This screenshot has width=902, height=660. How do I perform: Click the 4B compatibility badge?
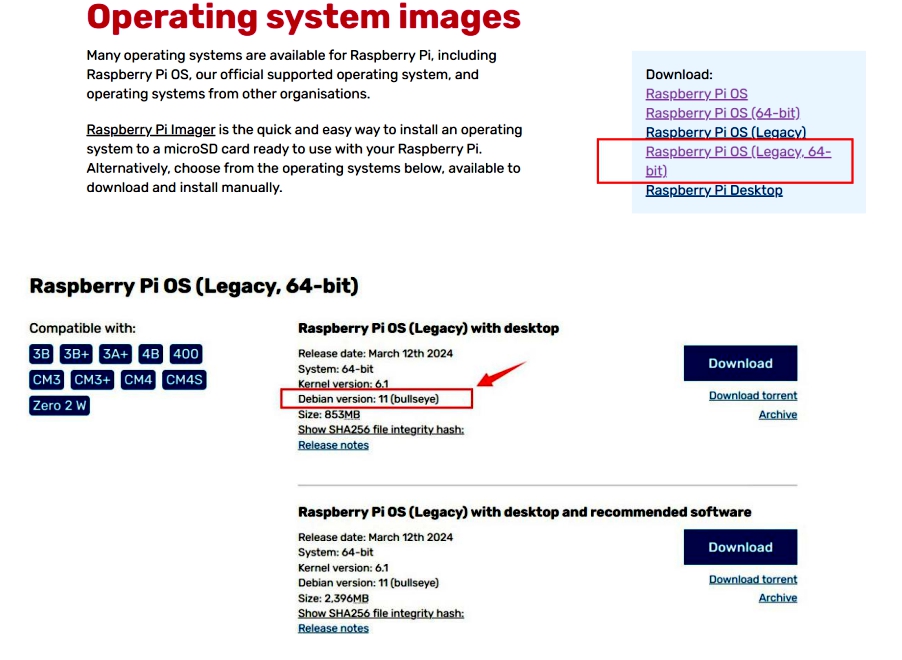(x=150, y=354)
